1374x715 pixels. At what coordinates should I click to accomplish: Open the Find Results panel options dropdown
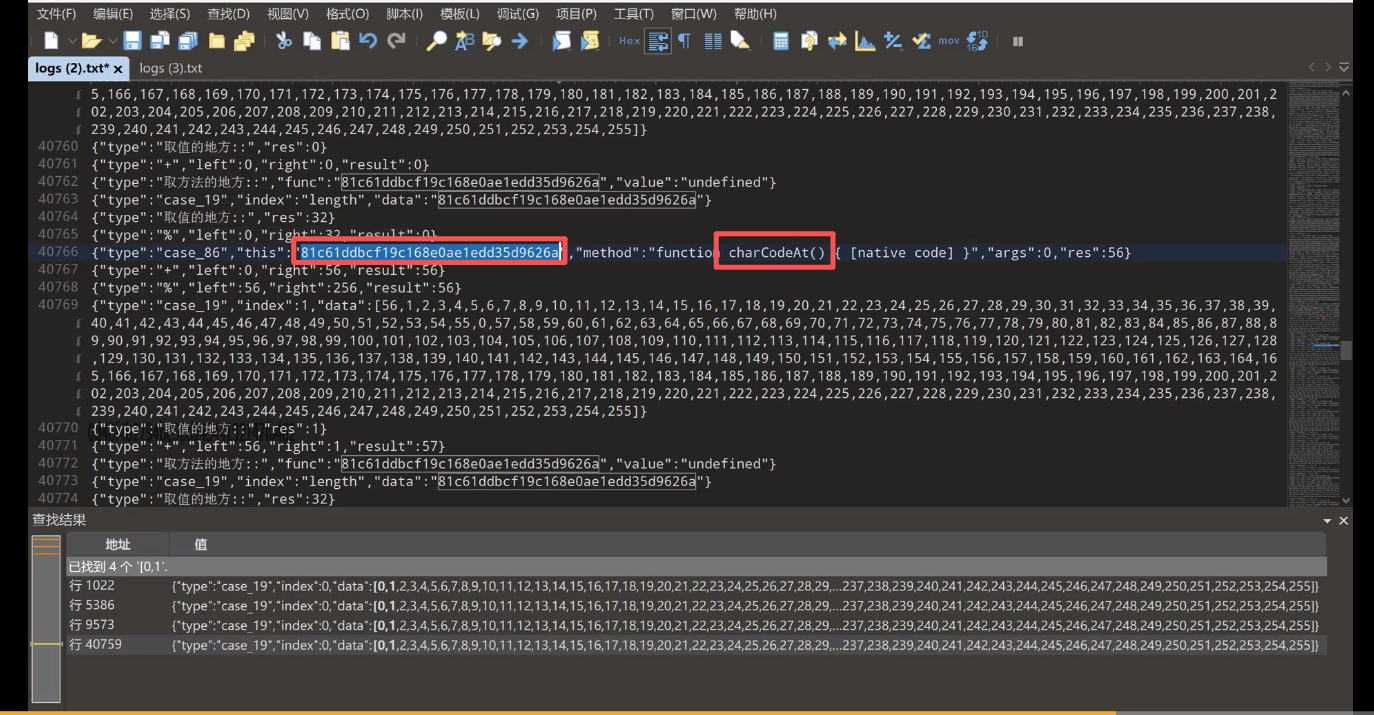(x=1327, y=521)
